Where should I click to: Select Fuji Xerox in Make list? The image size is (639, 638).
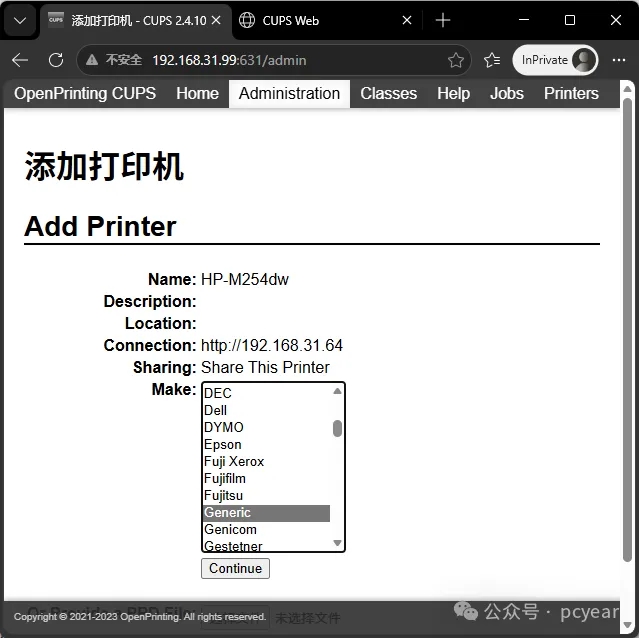tap(267, 462)
